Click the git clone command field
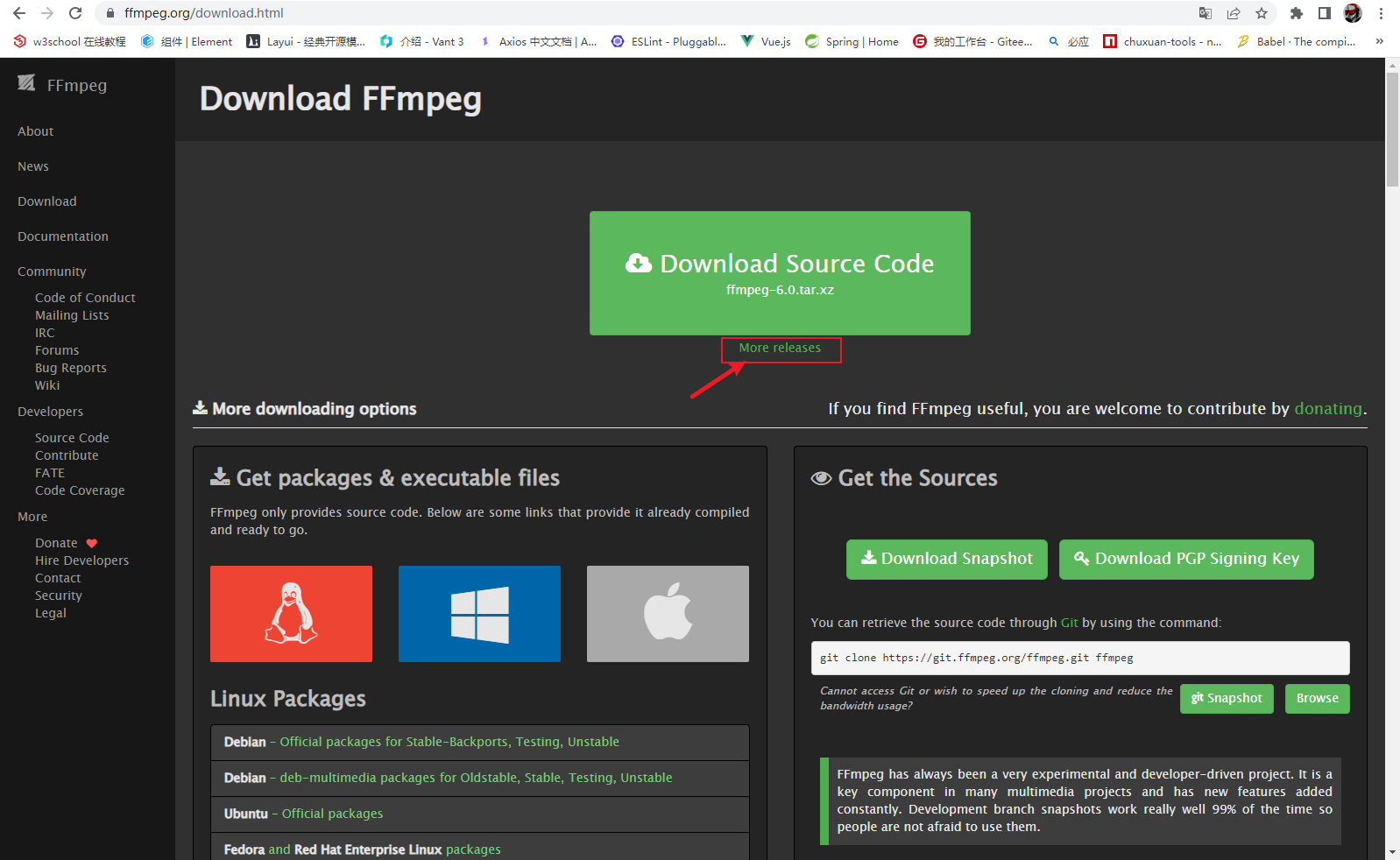 click(x=1080, y=658)
